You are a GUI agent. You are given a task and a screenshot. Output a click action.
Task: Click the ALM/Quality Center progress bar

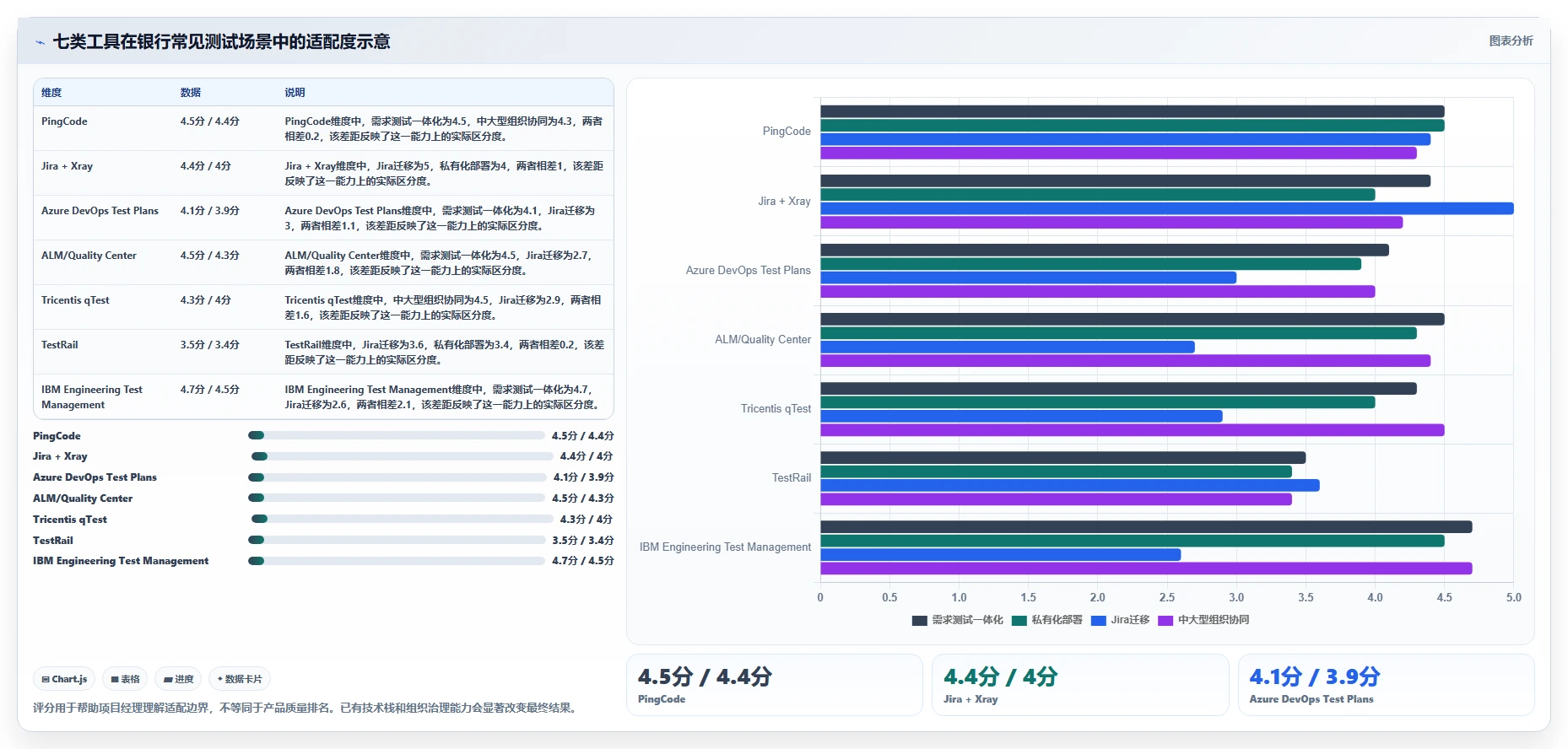396,498
